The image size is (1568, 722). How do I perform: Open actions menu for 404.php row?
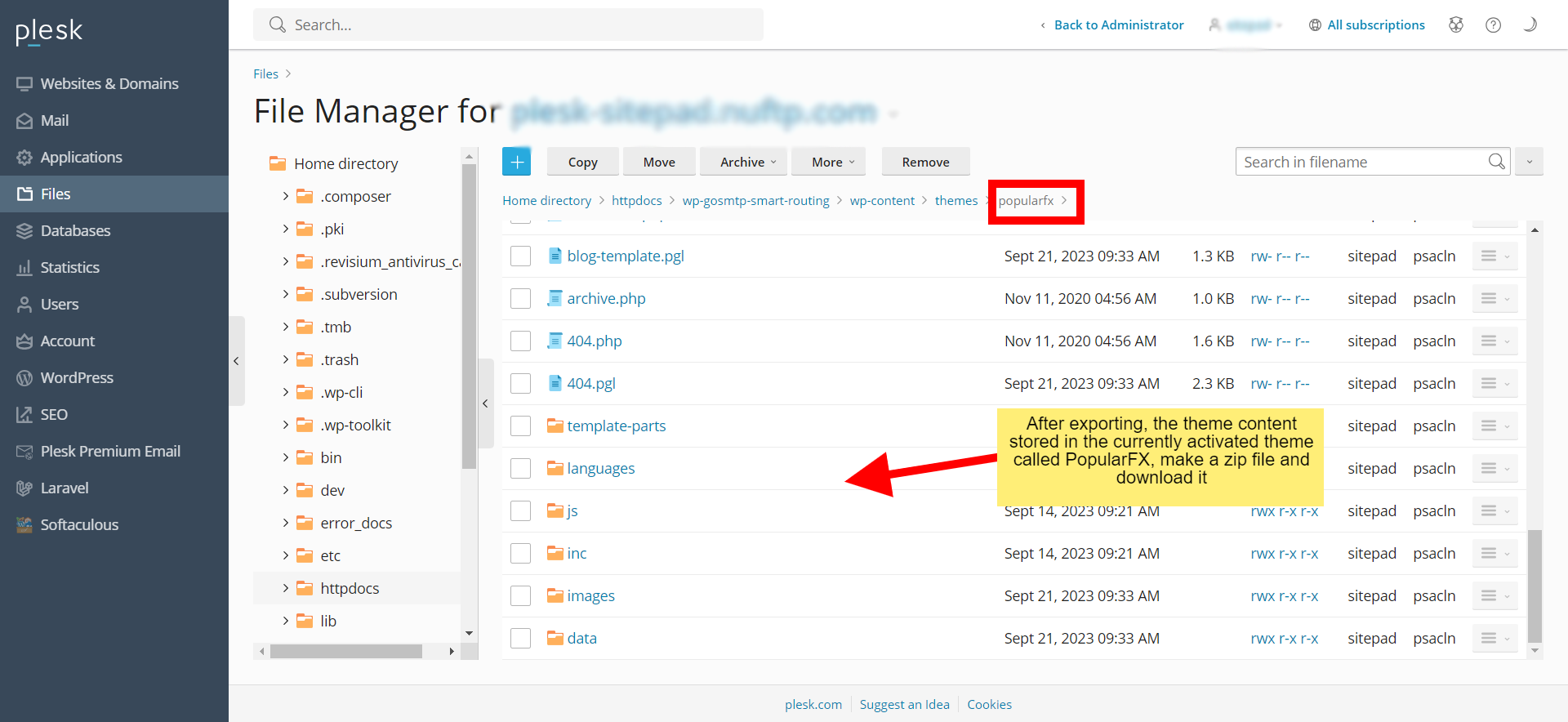(x=1495, y=341)
